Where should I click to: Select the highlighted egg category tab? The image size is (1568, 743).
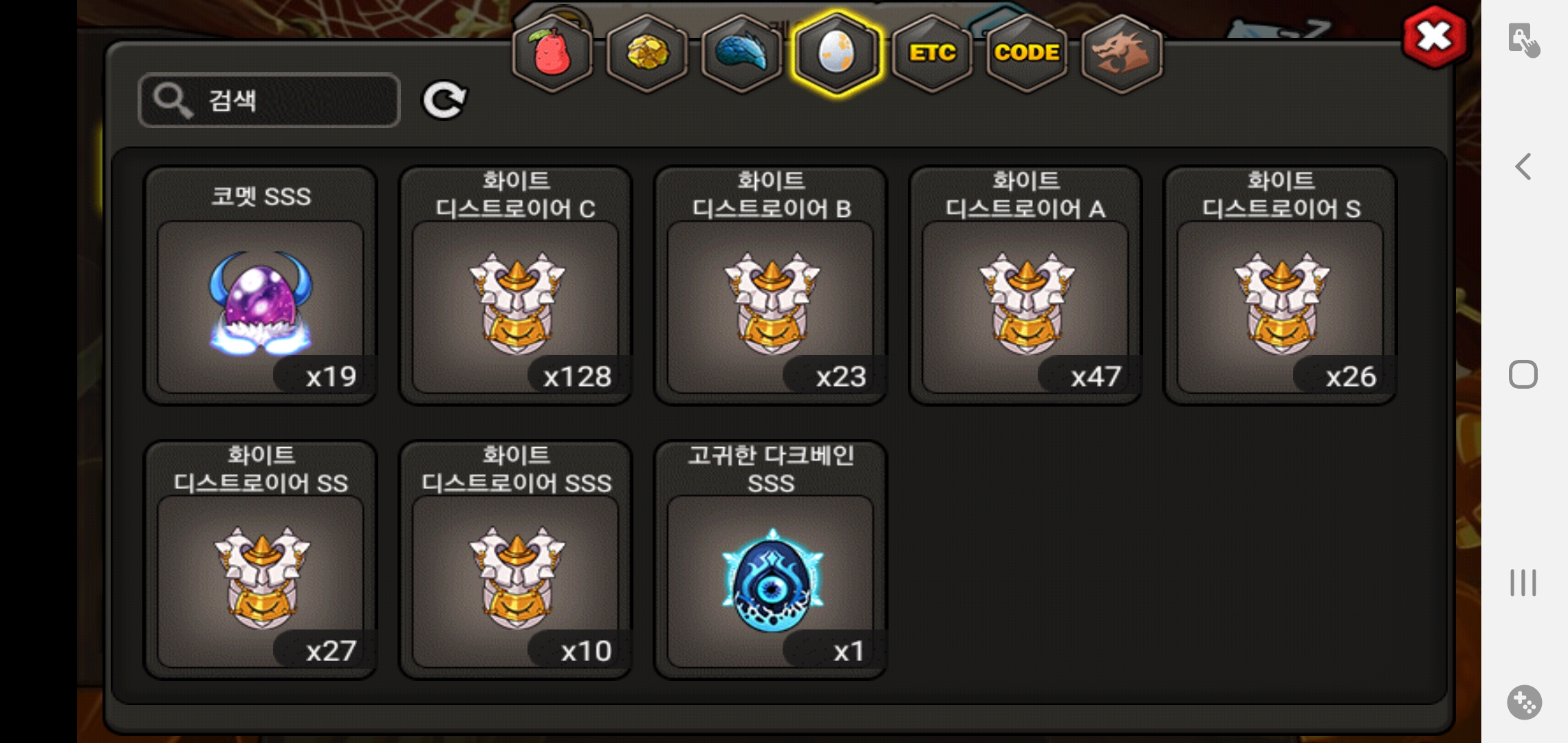tap(836, 54)
